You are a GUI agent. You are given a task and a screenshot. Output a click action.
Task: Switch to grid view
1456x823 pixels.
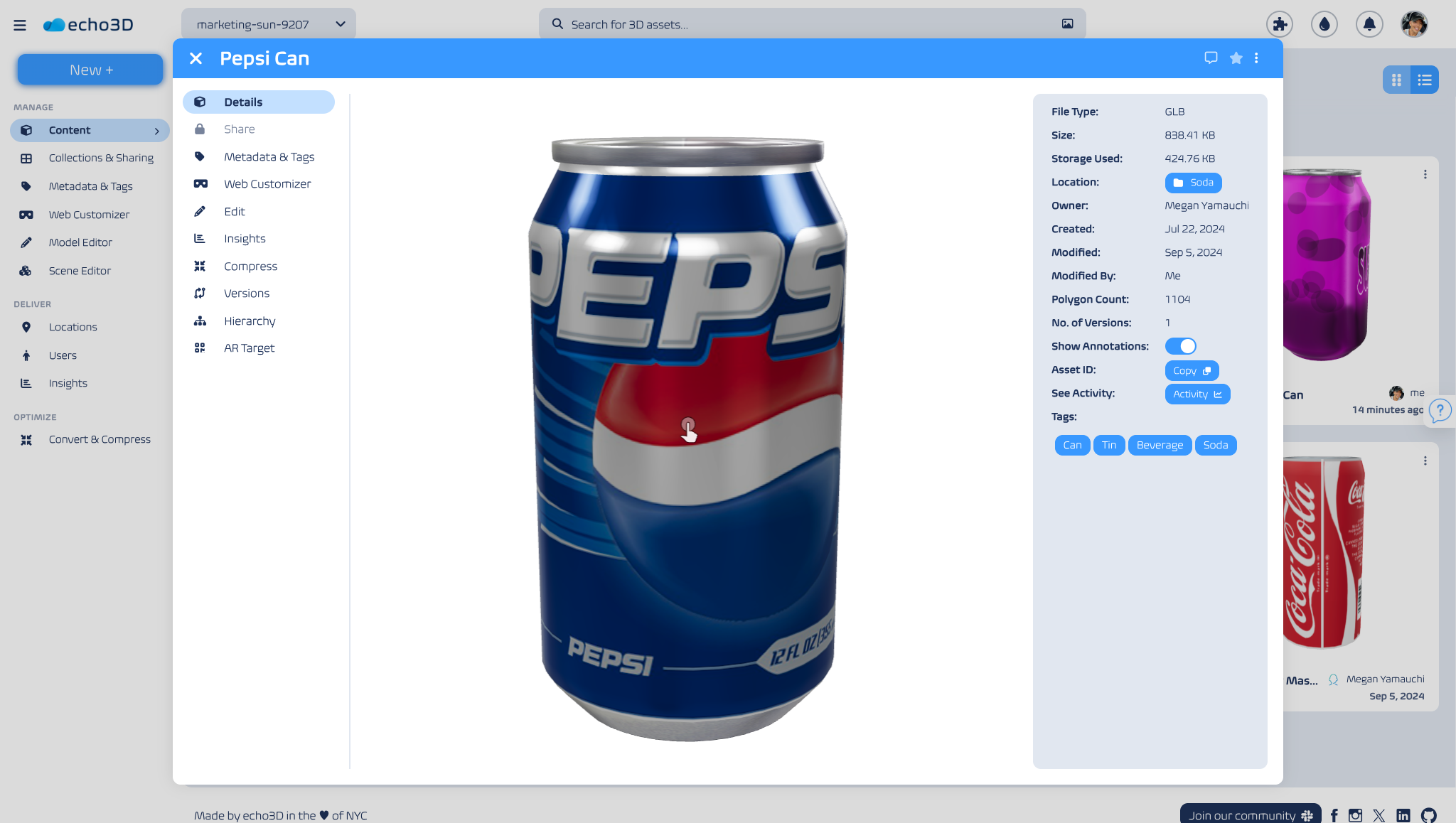click(x=1396, y=80)
